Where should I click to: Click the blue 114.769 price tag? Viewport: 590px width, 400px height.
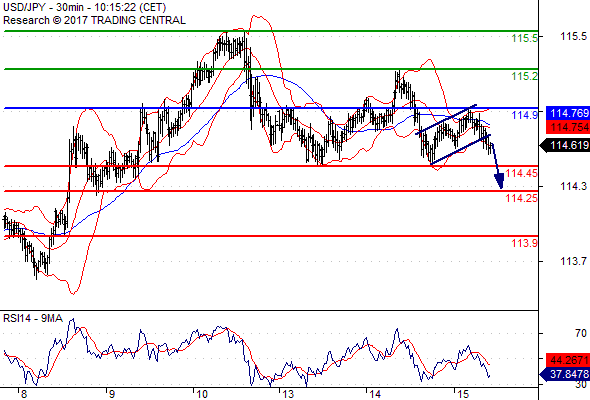pos(568,113)
